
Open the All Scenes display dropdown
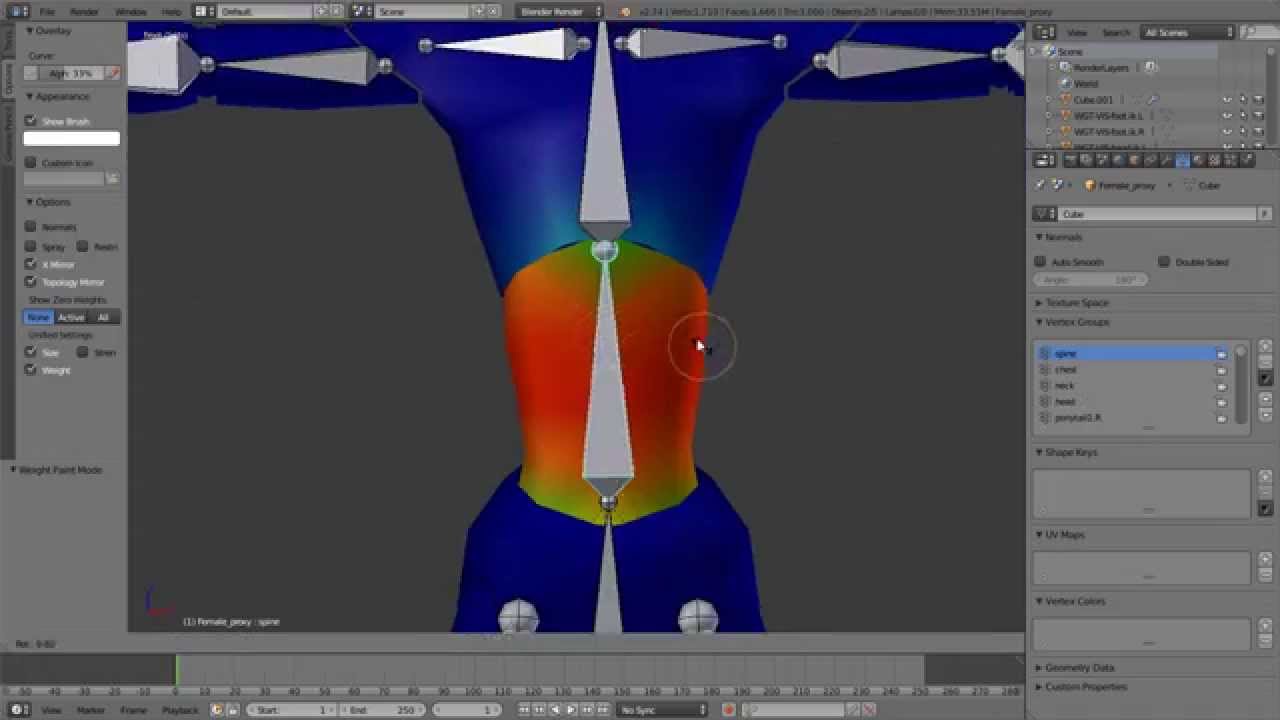(x=1189, y=32)
